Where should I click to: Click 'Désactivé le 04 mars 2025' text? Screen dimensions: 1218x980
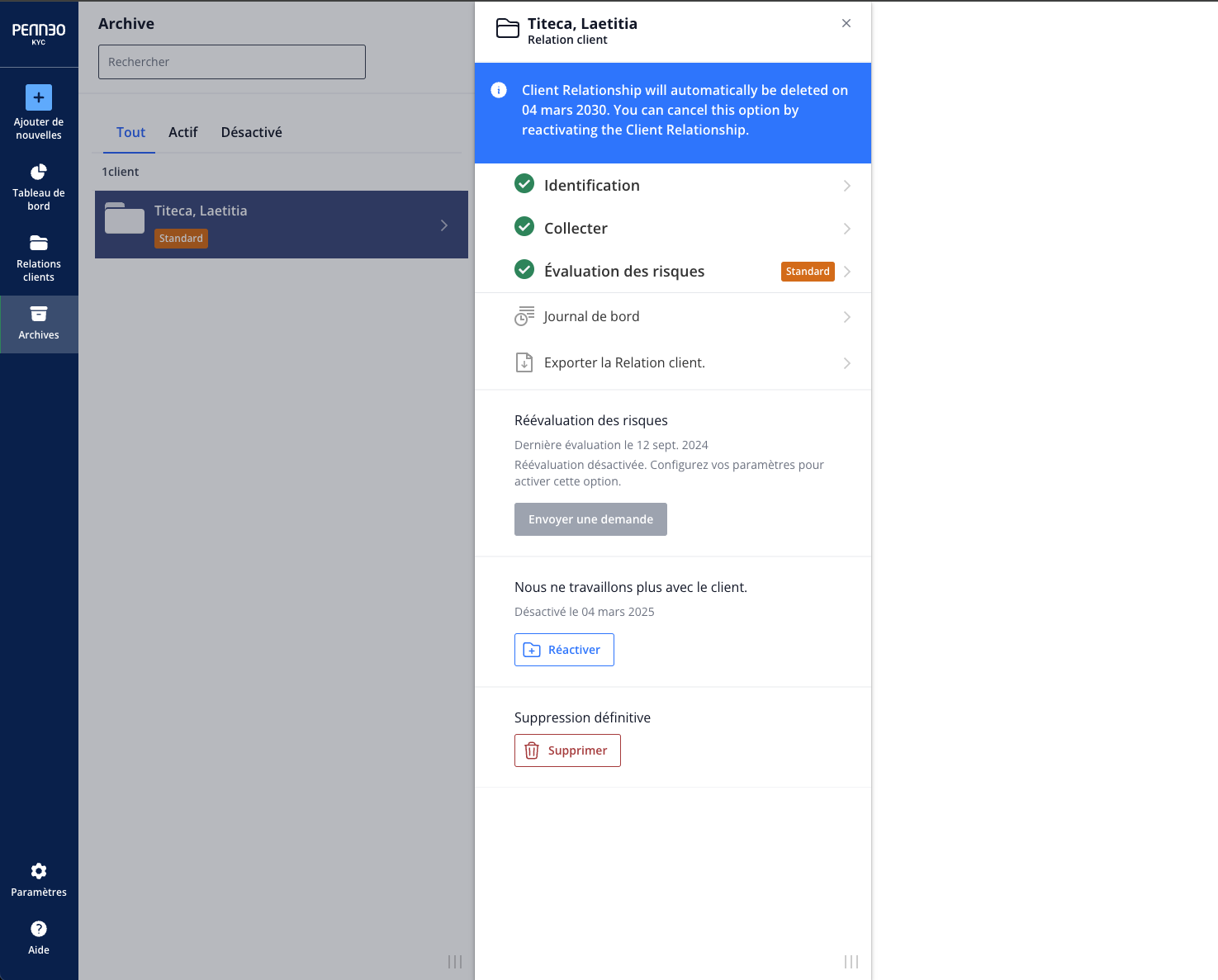click(585, 612)
